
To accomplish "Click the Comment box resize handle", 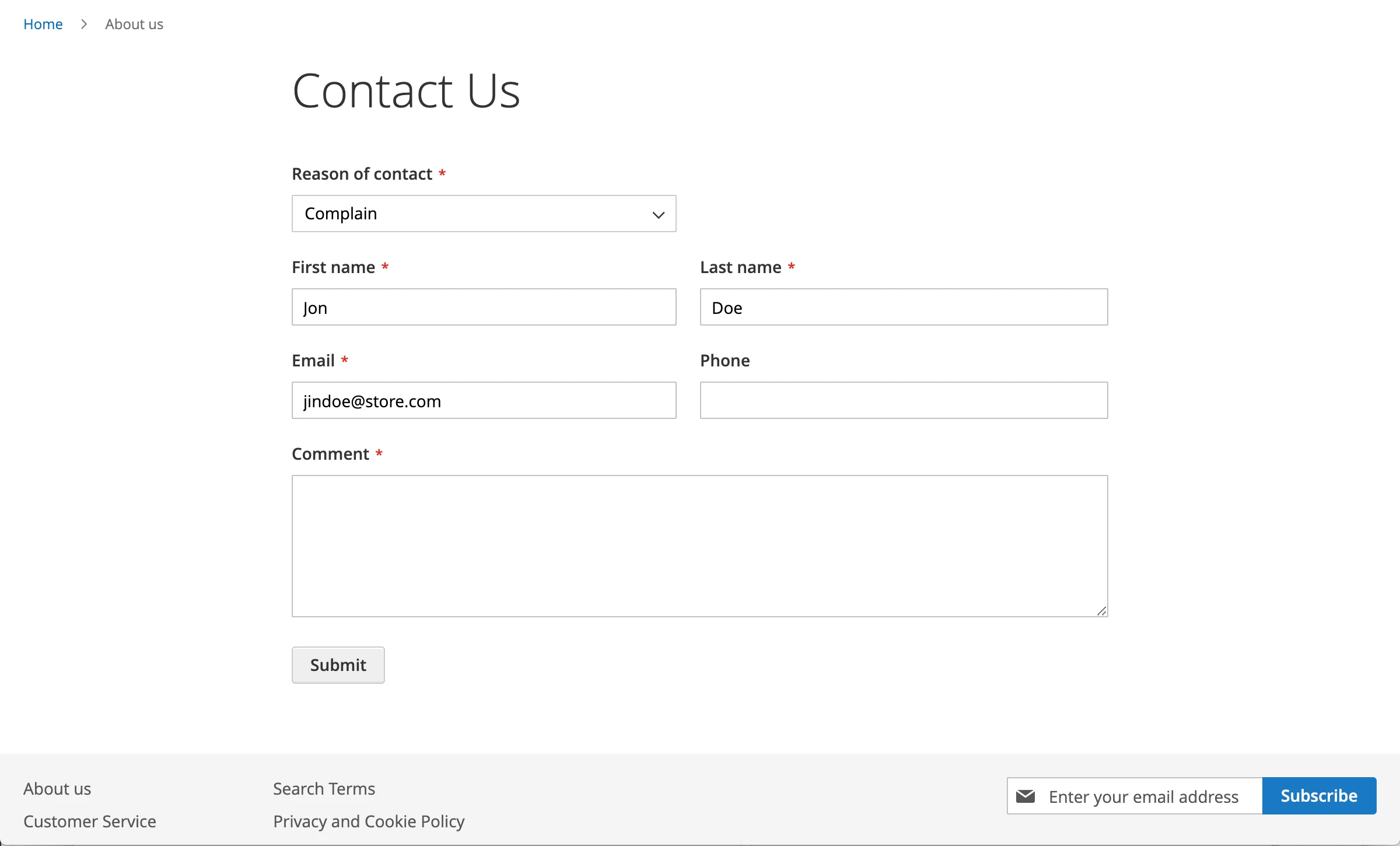I will 1101,611.
